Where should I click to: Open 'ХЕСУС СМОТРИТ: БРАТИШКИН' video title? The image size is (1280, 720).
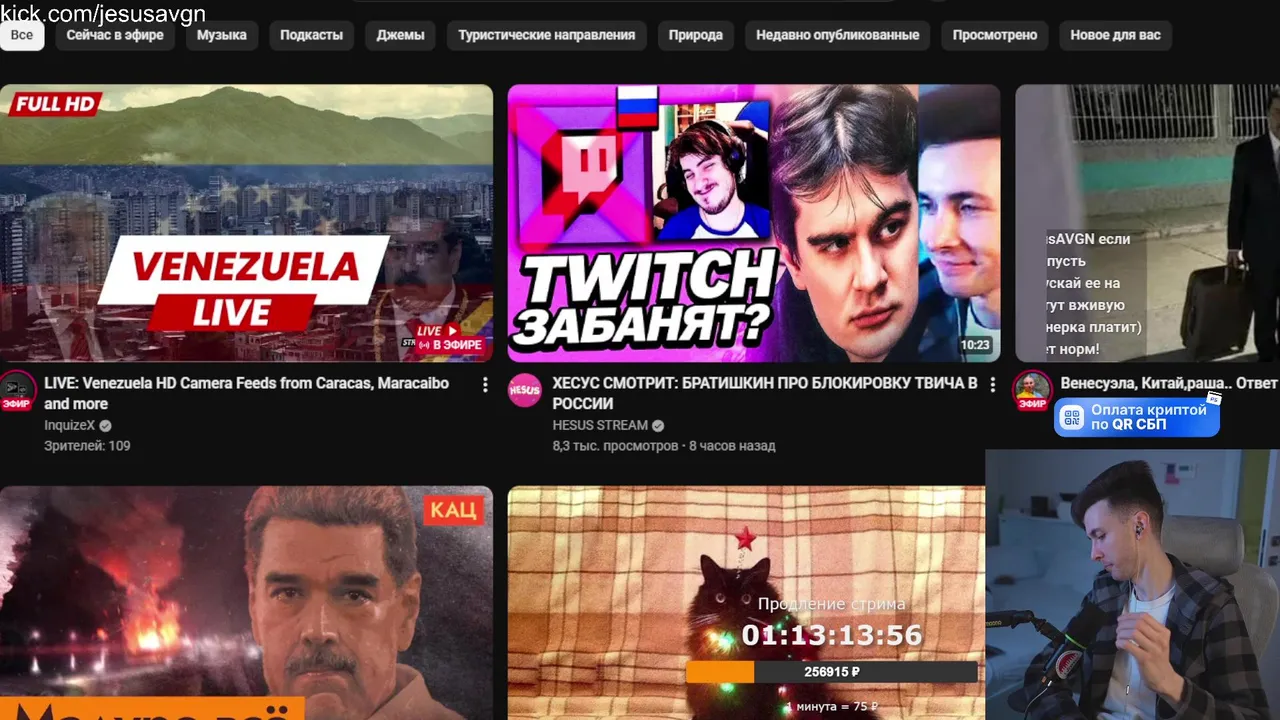pos(764,393)
